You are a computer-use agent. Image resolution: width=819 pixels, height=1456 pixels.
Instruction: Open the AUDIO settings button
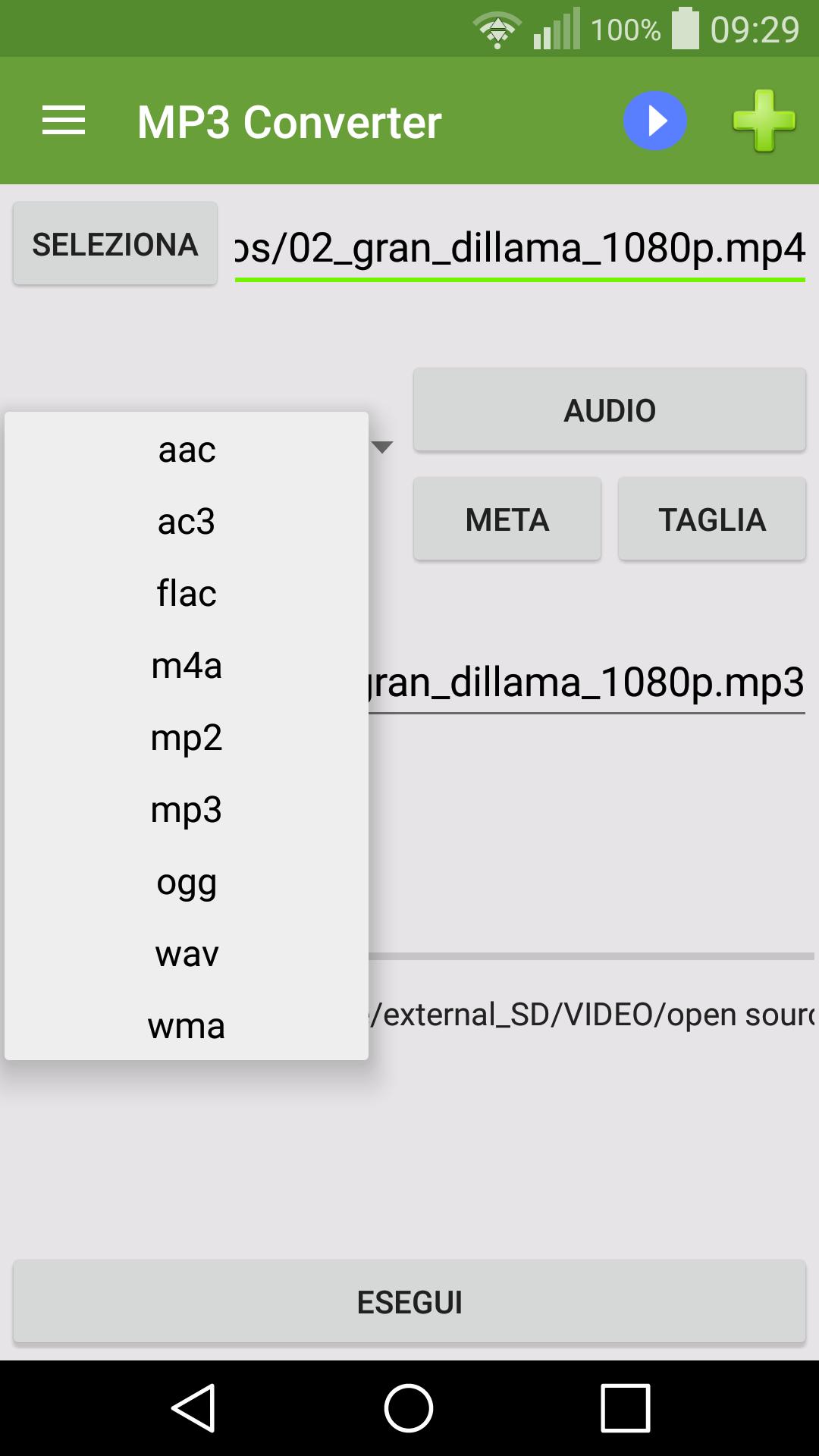610,410
